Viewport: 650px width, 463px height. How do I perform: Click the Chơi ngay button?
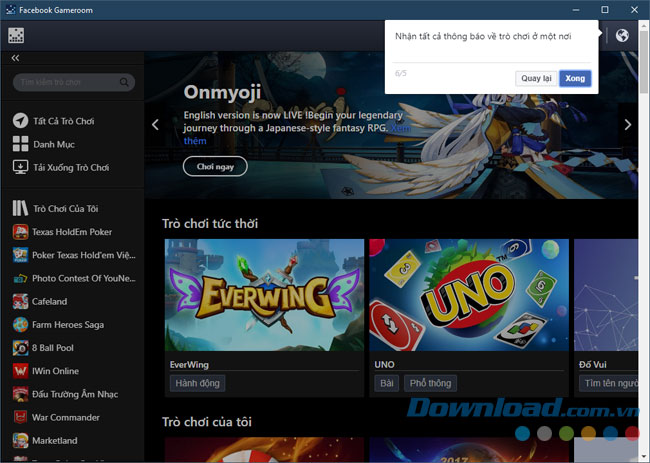tap(215, 166)
